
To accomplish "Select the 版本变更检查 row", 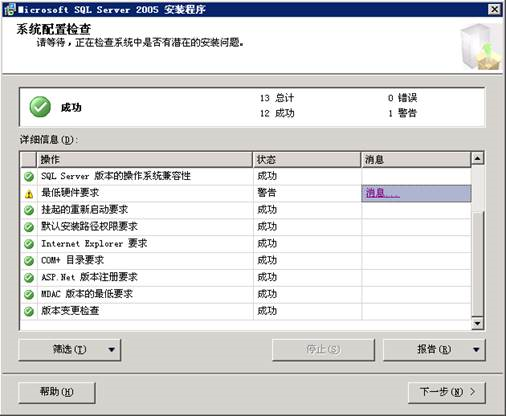I will [246, 311].
